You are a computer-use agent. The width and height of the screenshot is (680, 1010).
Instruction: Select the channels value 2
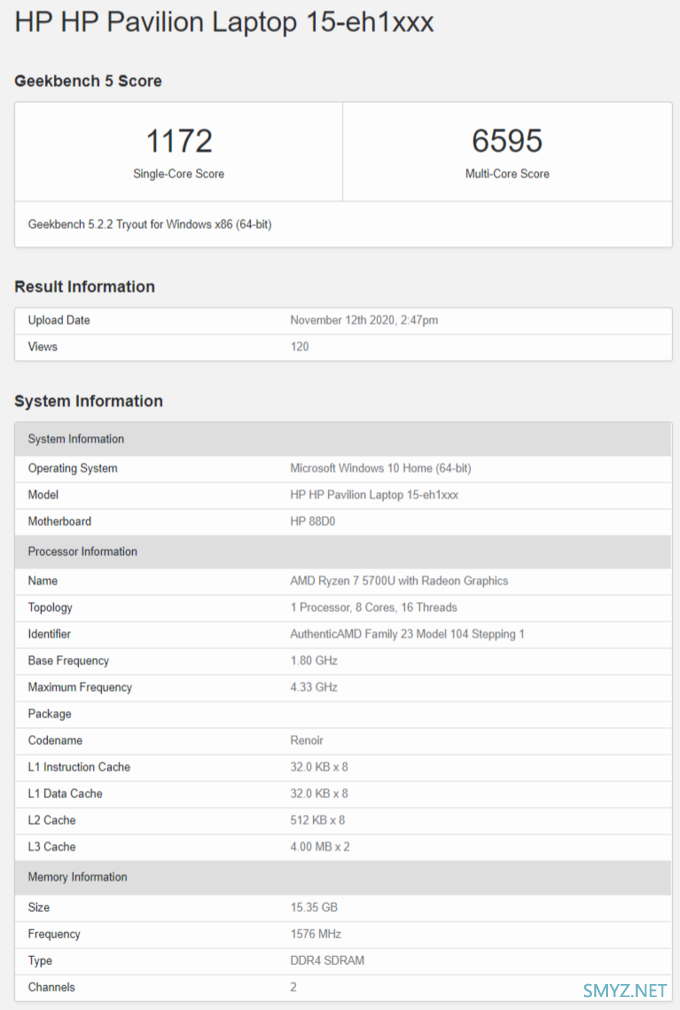click(x=294, y=987)
